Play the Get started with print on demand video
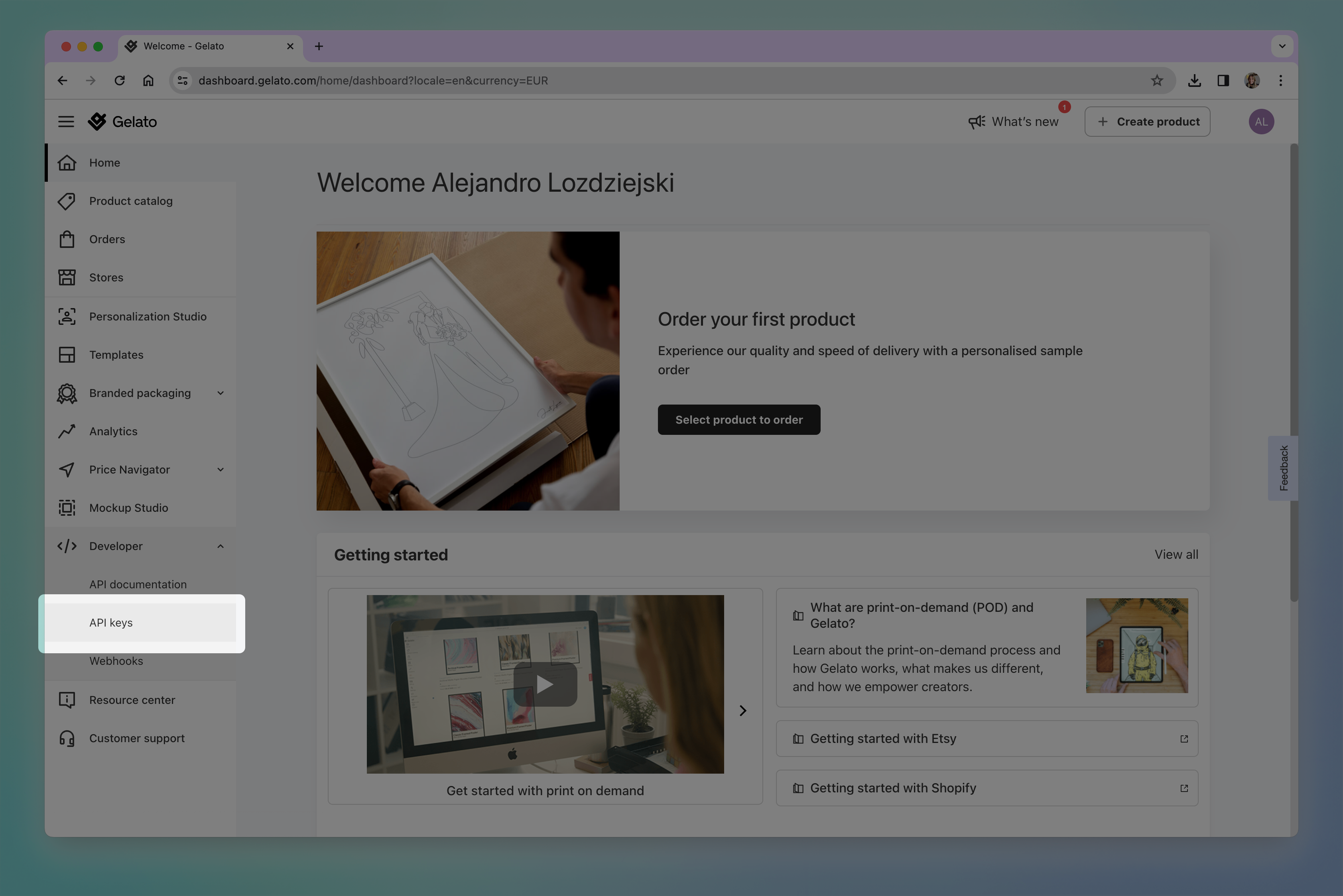The height and width of the screenshot is (896, 1343). point(545,685)
